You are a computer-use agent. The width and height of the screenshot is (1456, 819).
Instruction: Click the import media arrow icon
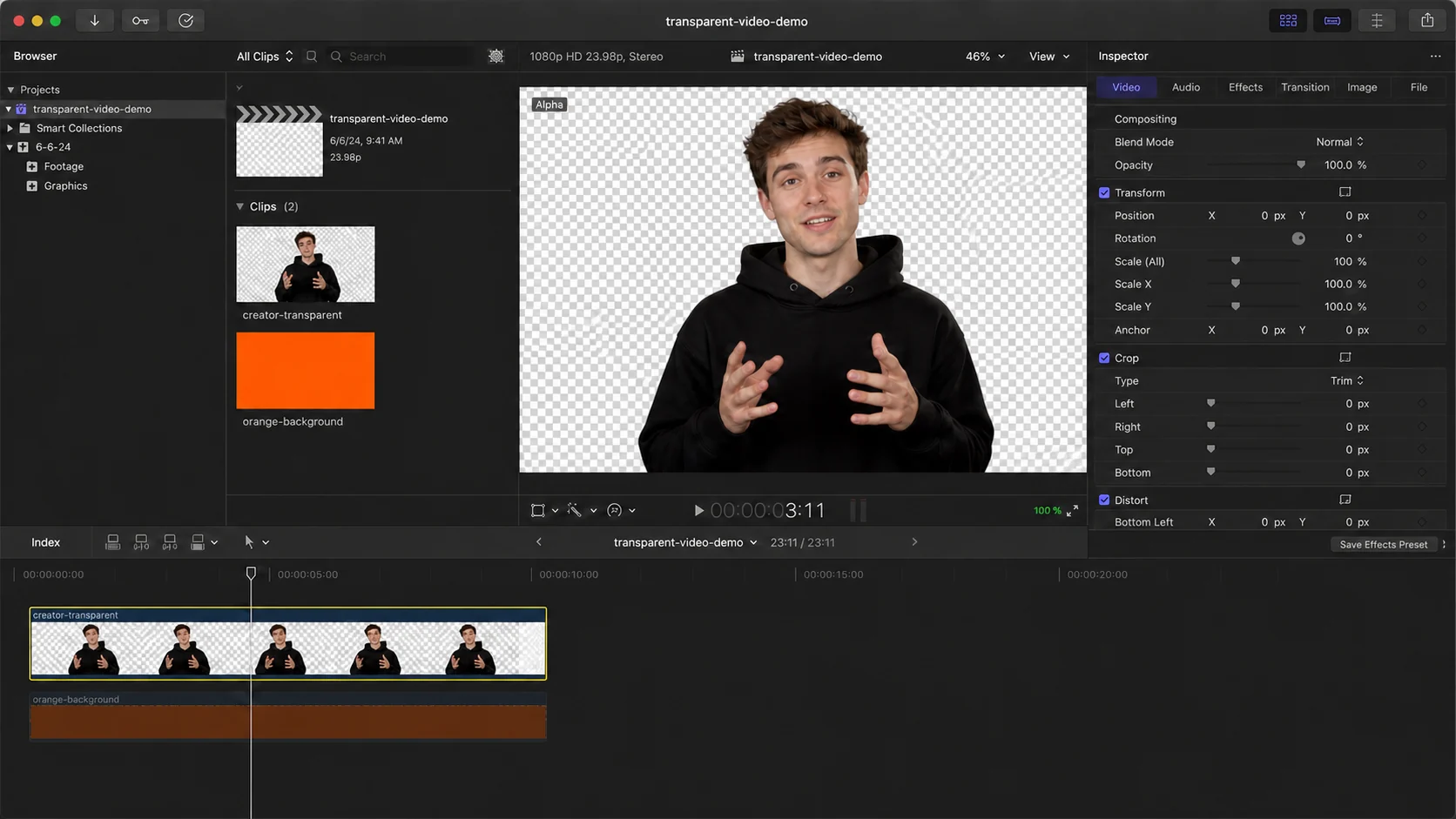[x=94, y=20]
